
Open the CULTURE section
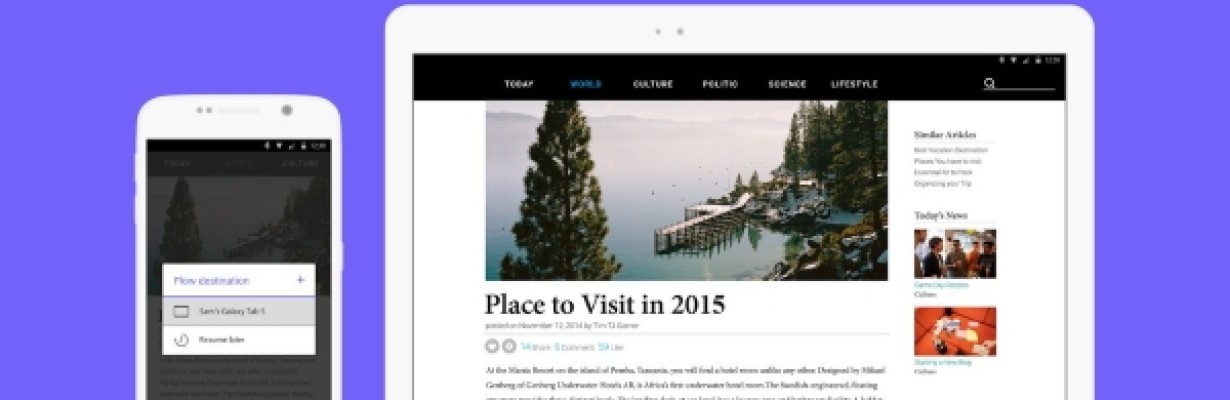click(653, 84)
